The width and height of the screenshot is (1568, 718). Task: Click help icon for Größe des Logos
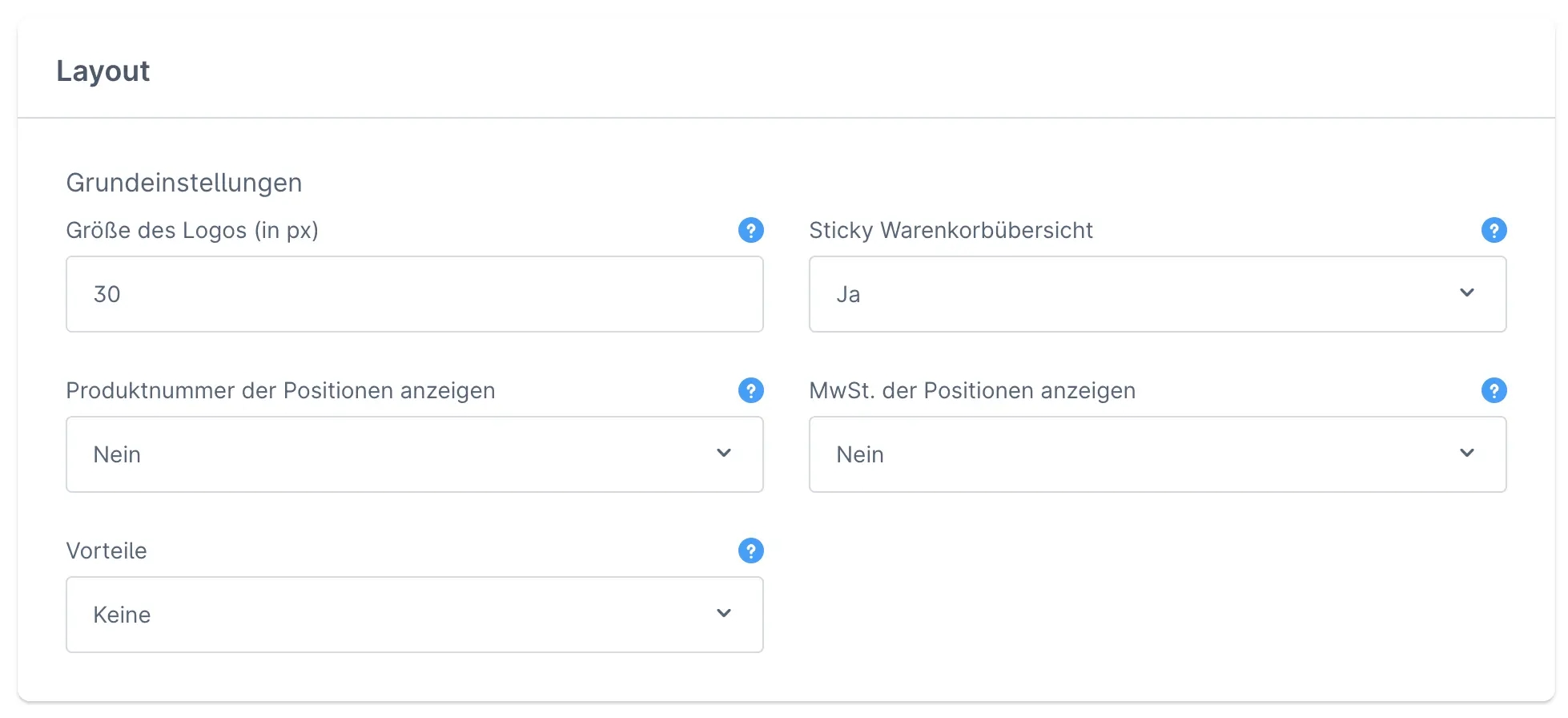[x=750, y=231]
